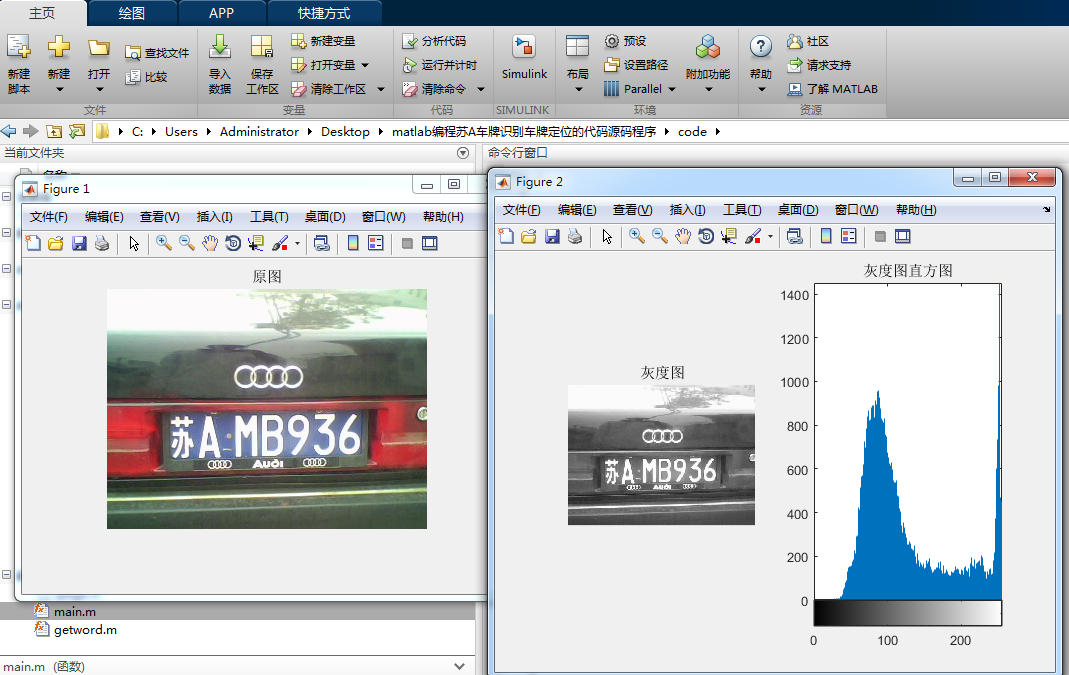
Task: Select Edit Plot arrow in Figure 2 toolbar
Action: tap(607, 237)
